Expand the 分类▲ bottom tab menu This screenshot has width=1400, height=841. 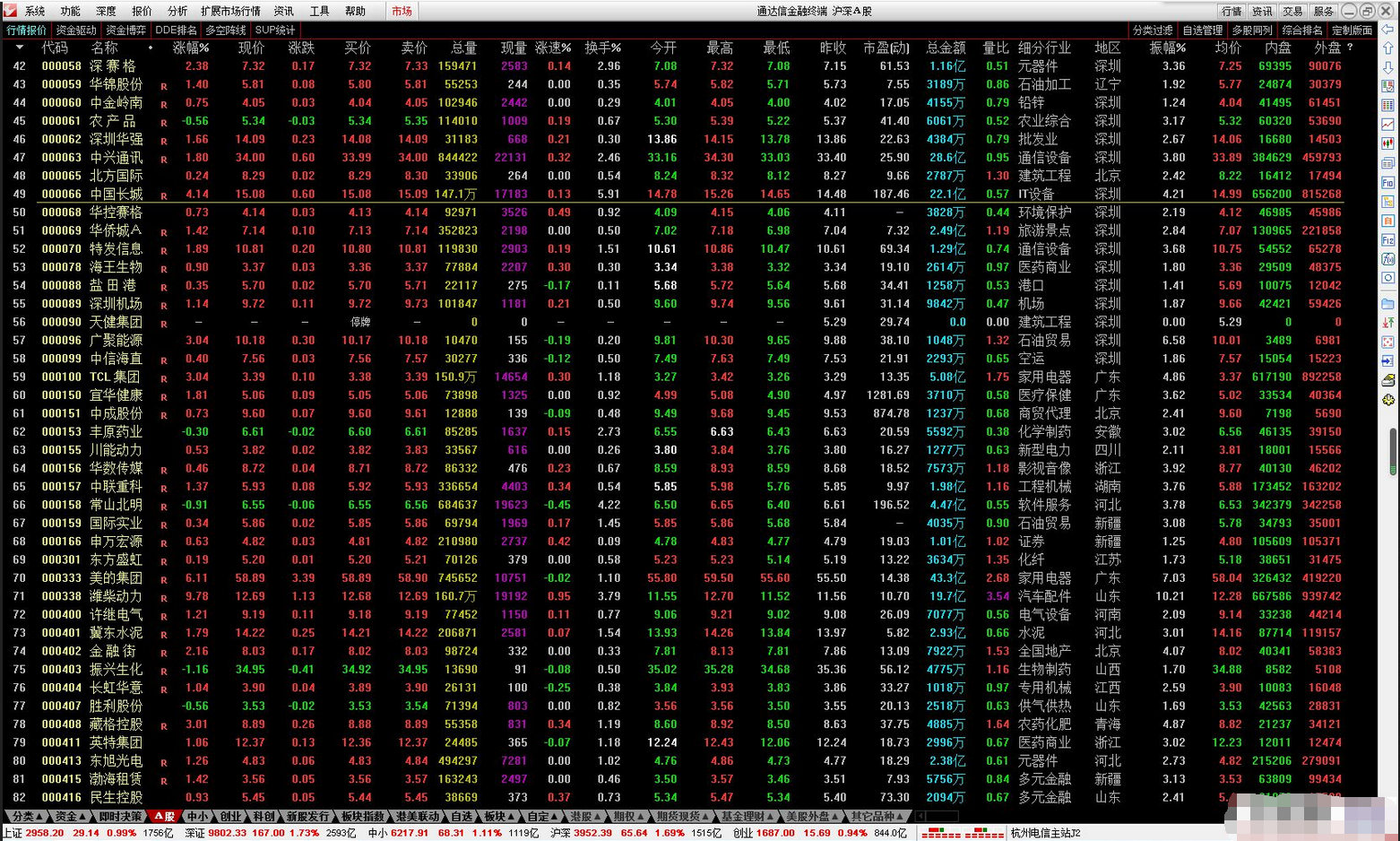point(27,816)
